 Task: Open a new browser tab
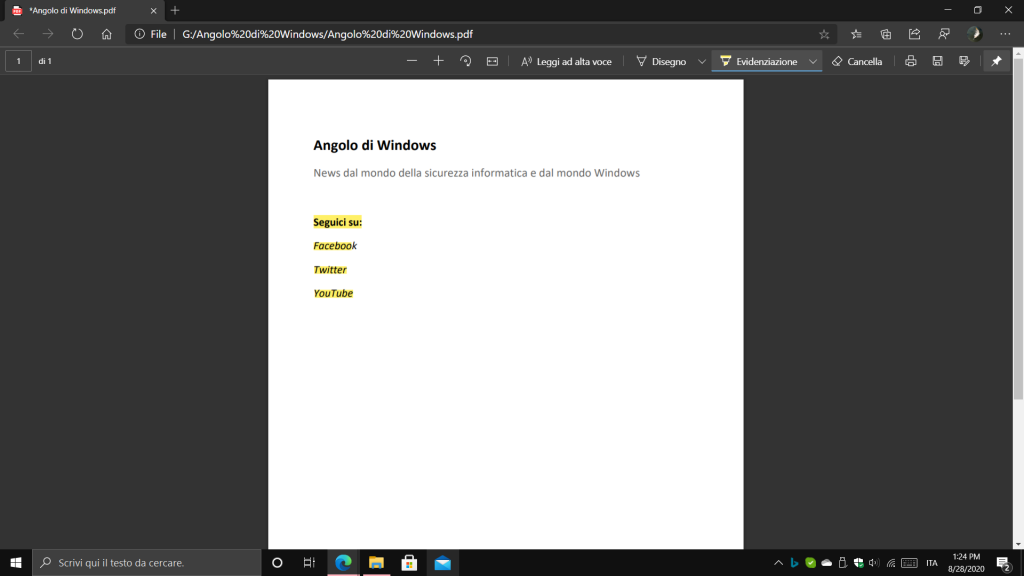coord(175,10)
